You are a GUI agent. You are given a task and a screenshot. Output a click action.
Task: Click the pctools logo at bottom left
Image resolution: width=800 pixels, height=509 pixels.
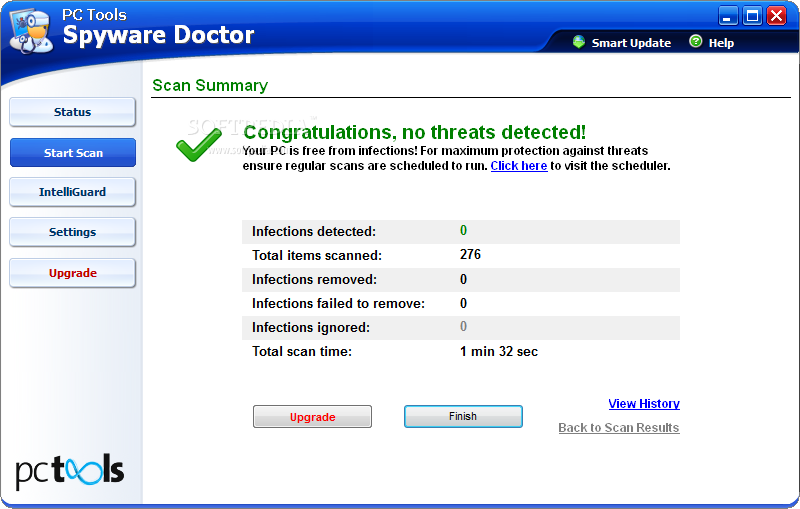(x=70, y=471)
